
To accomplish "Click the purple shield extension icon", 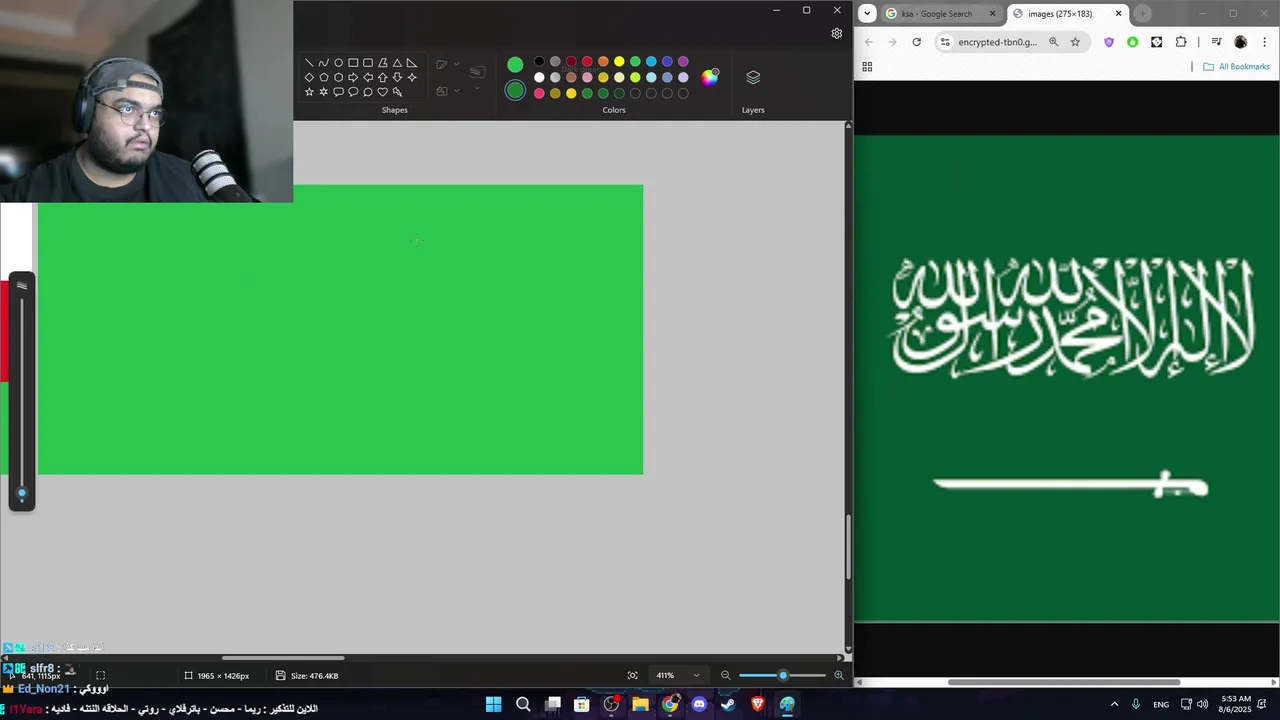I will (x=1108, y=42).
